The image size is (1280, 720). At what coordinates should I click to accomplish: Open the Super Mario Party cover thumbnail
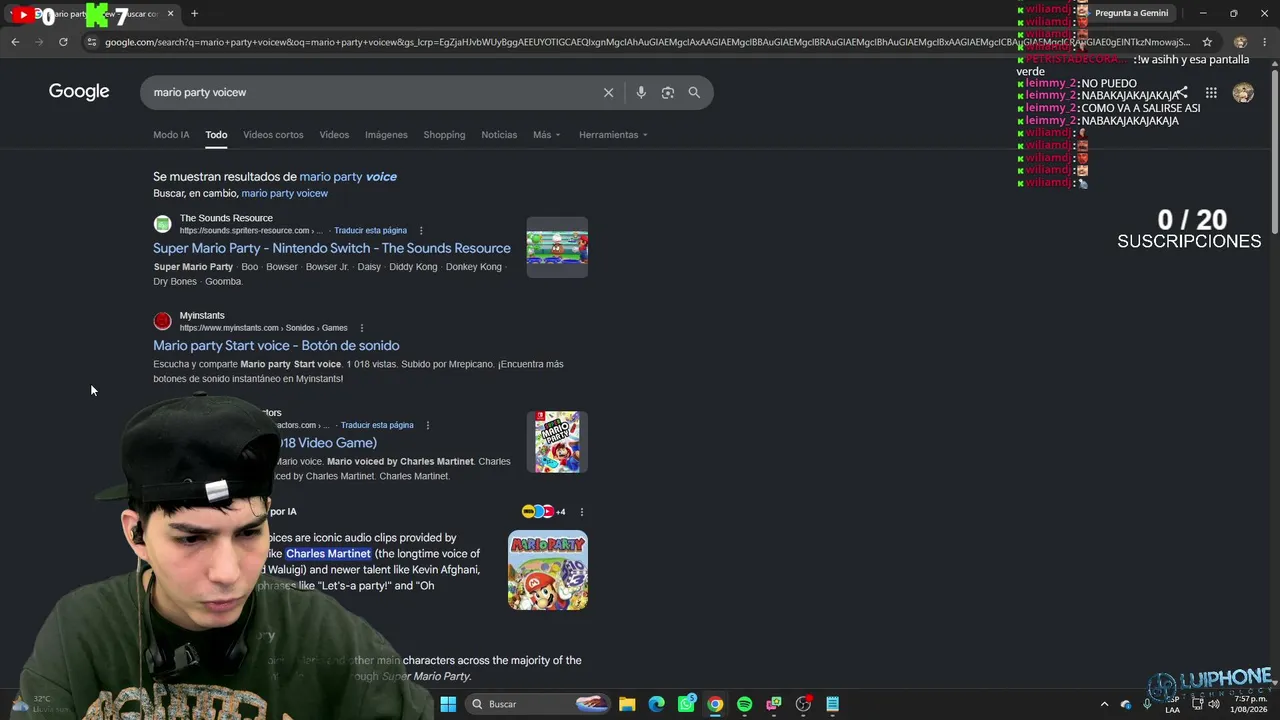tap(557, 442)
